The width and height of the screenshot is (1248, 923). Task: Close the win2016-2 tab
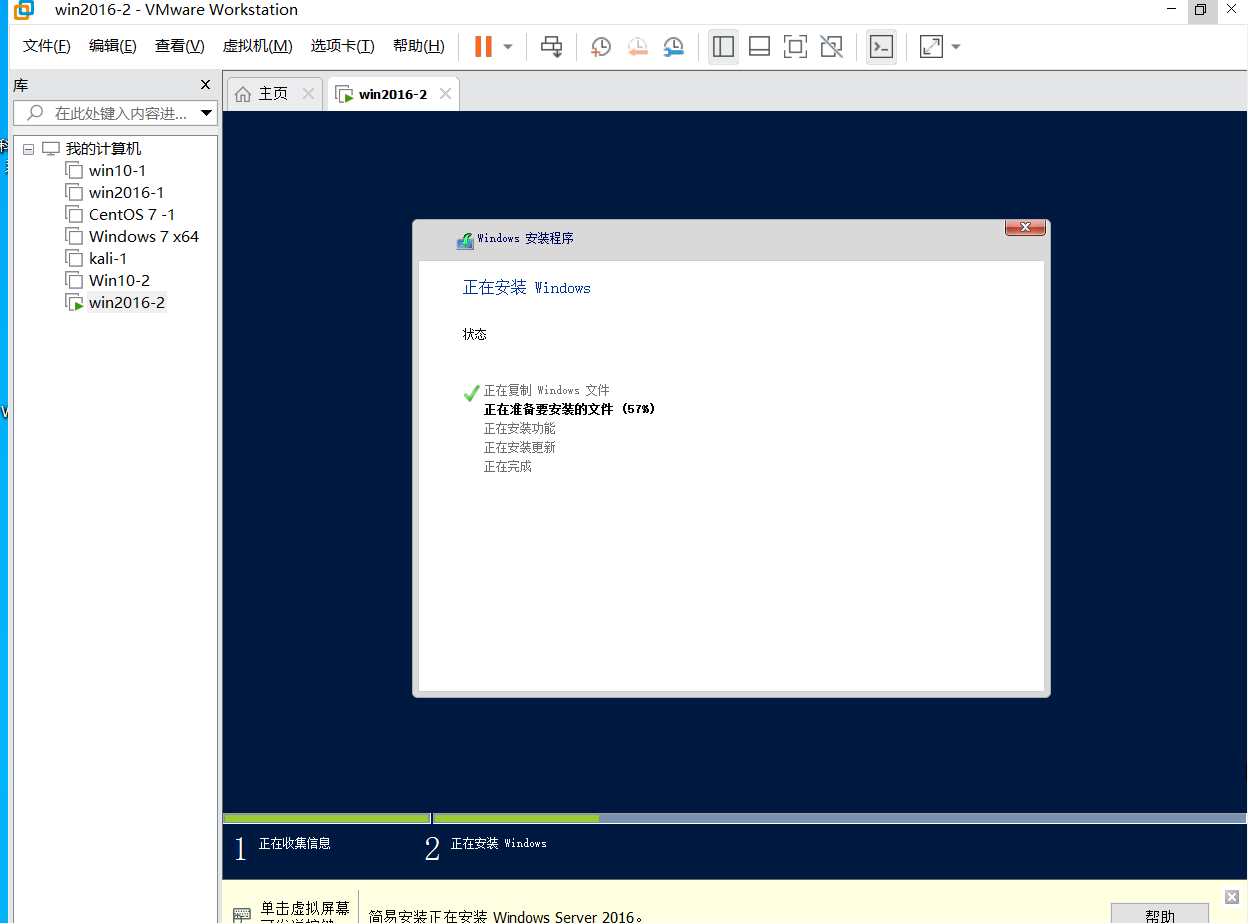[445, 94]
